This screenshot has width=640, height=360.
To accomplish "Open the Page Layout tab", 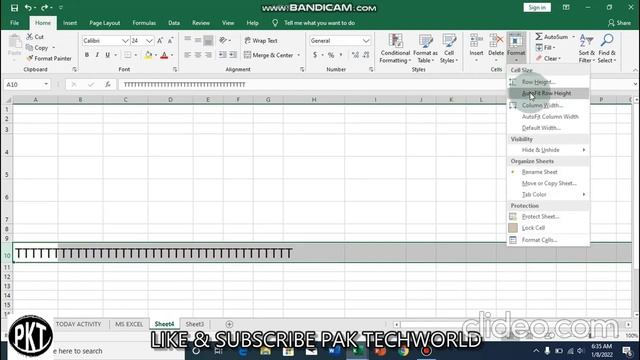I will (104, 23).
